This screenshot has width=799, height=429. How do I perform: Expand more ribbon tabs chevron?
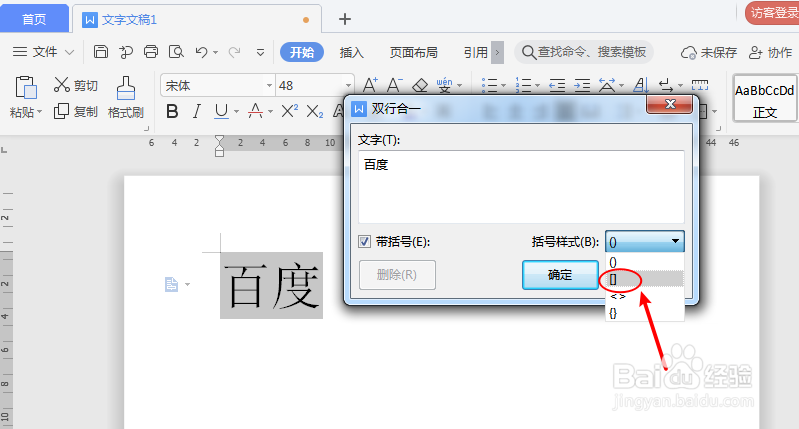(498, 52)
